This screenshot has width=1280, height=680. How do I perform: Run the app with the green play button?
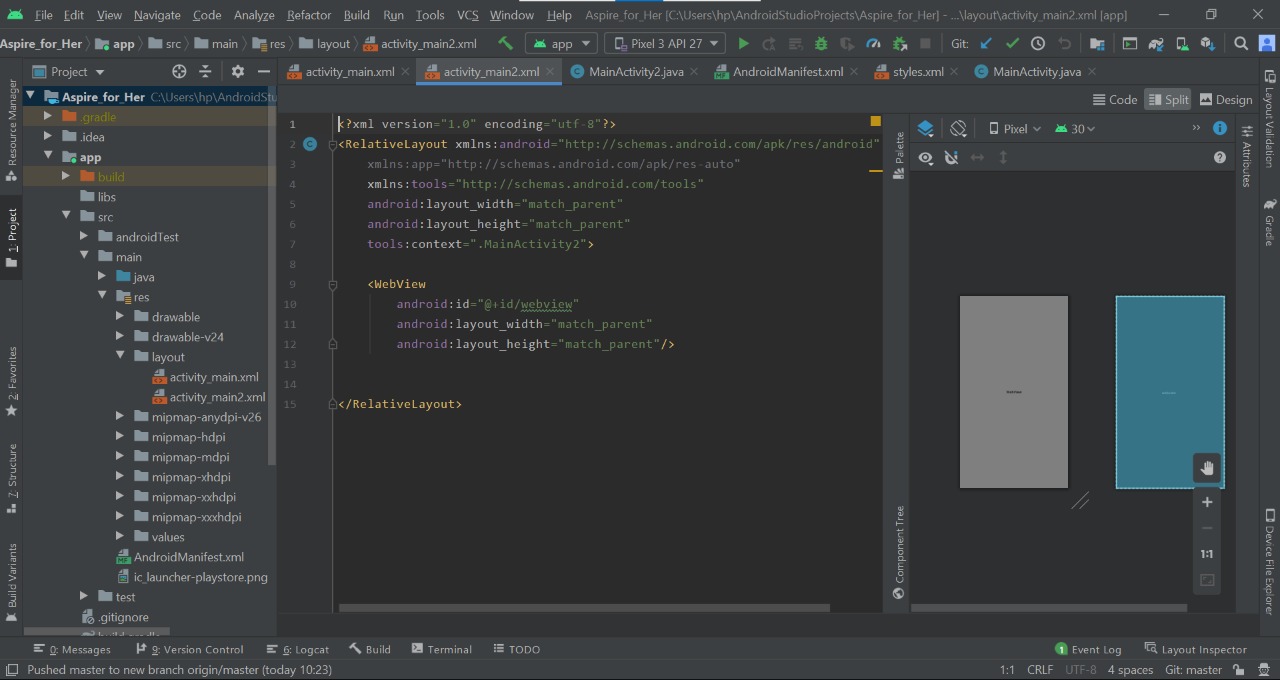pyautogui.click(x=743, y=44)
